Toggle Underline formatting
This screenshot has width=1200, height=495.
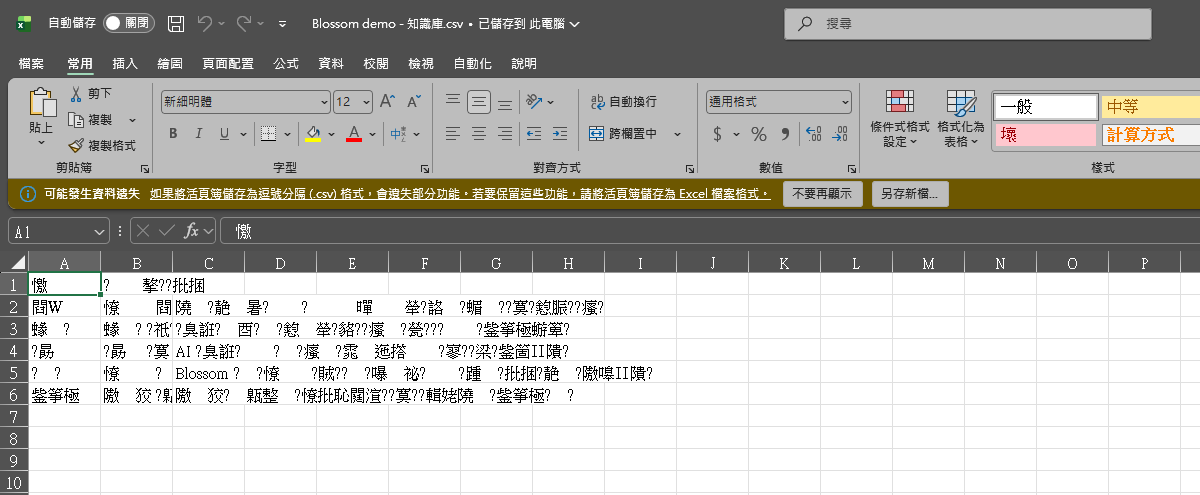click(224, 134)
